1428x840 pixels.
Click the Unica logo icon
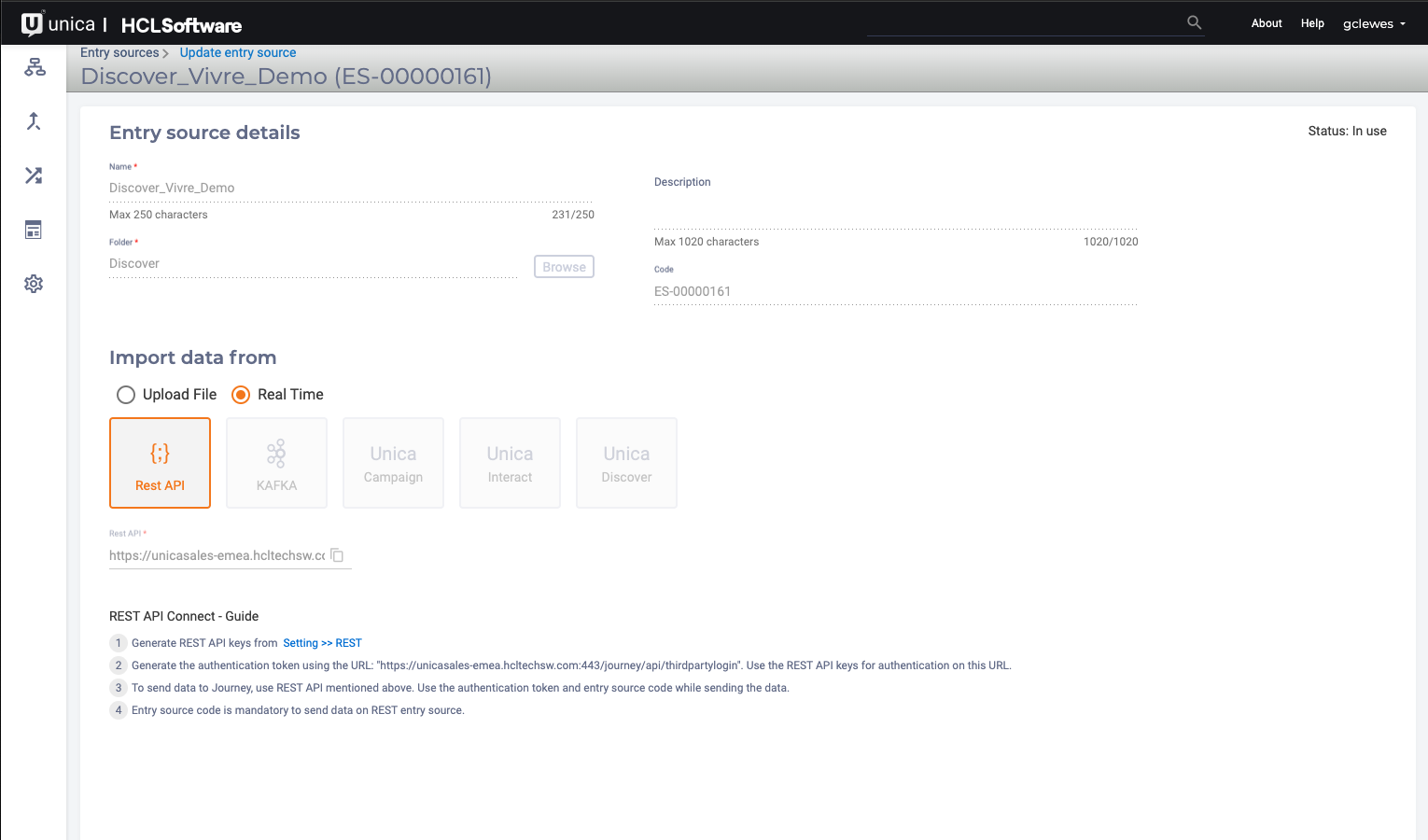[32, 23]
